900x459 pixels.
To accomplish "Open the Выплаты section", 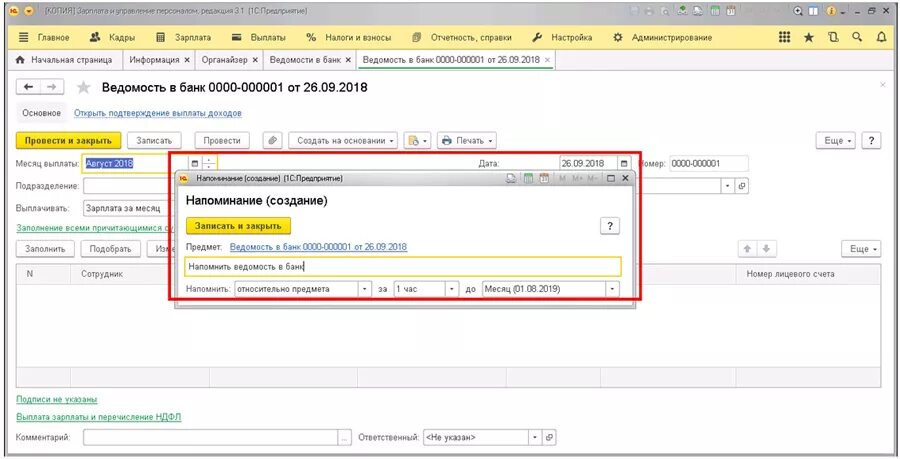I will point(258,37).
